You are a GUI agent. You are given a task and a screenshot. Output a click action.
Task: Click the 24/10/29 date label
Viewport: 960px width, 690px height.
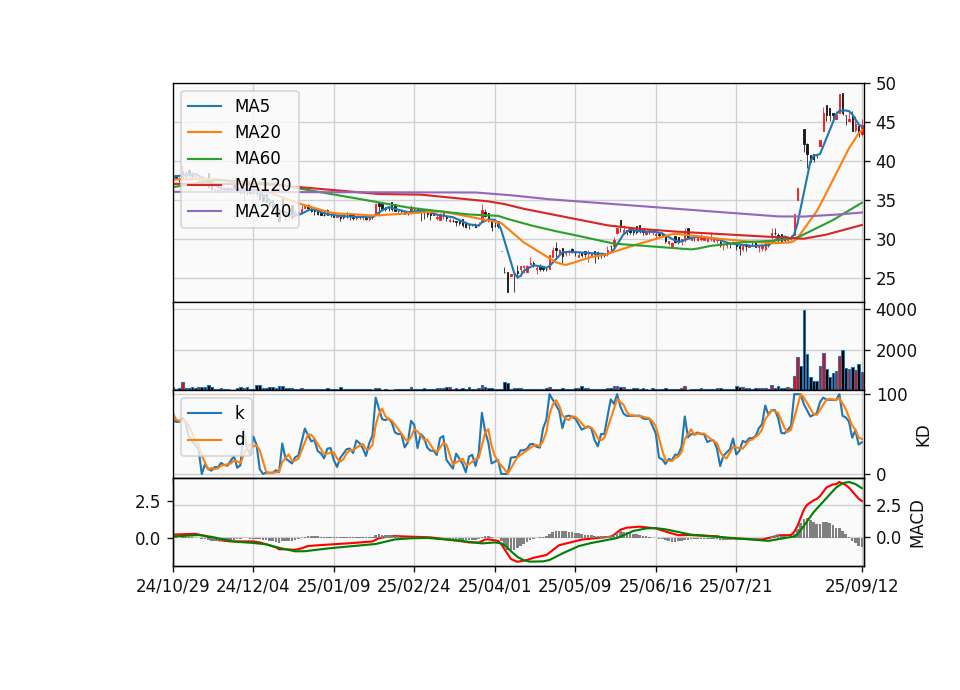pyautogui.click(x=173, y=586)
